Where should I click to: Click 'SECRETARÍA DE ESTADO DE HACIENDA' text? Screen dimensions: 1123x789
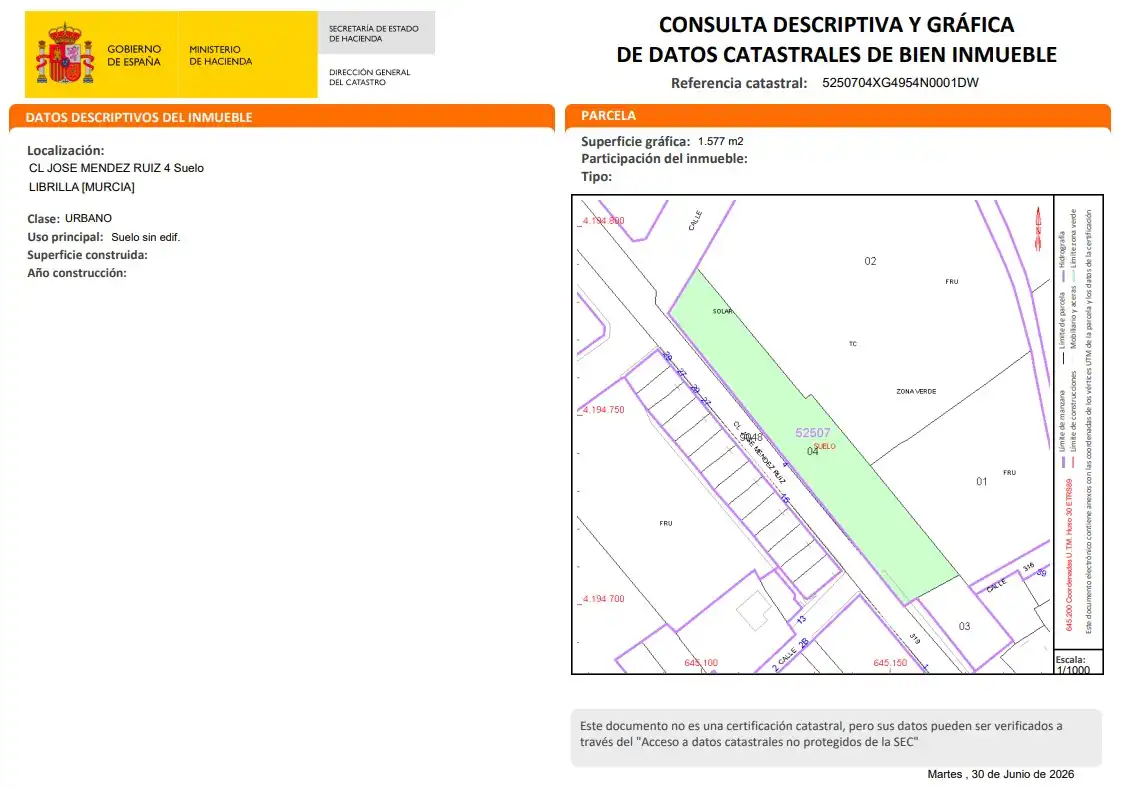[x=374, y=34]
